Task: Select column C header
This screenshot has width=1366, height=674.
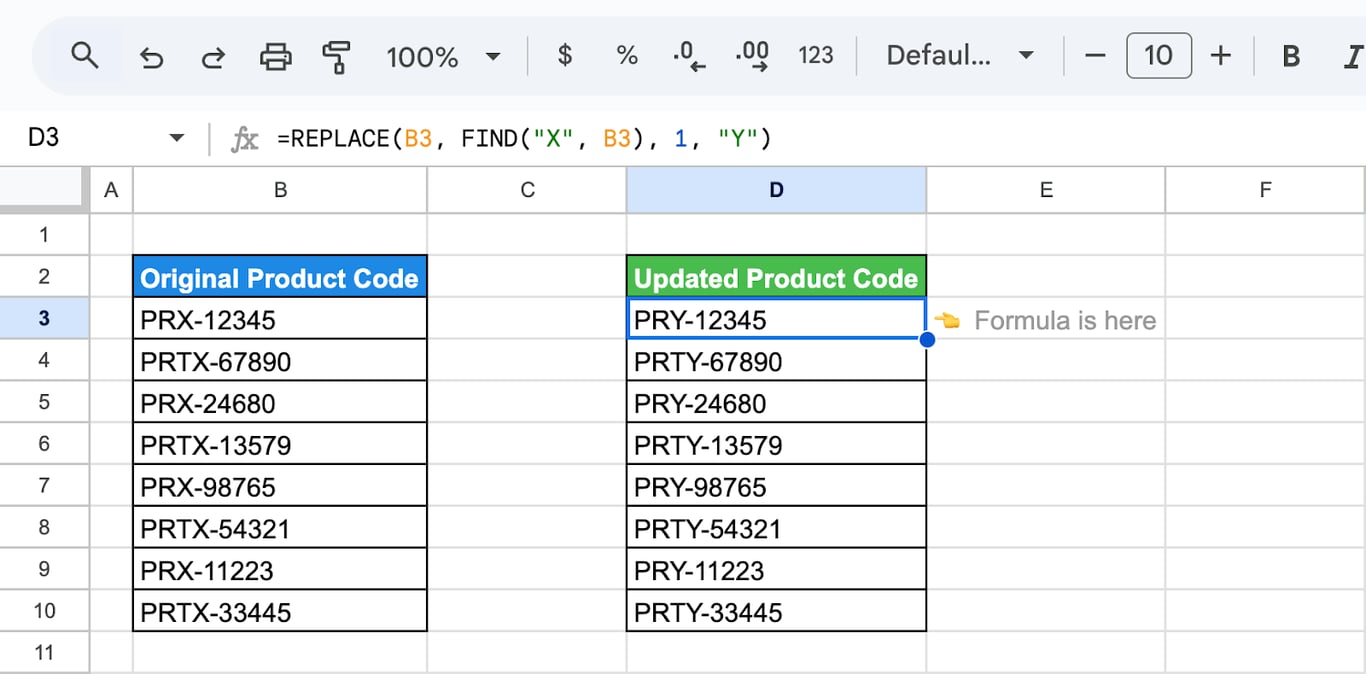Action: pos(527,190)
